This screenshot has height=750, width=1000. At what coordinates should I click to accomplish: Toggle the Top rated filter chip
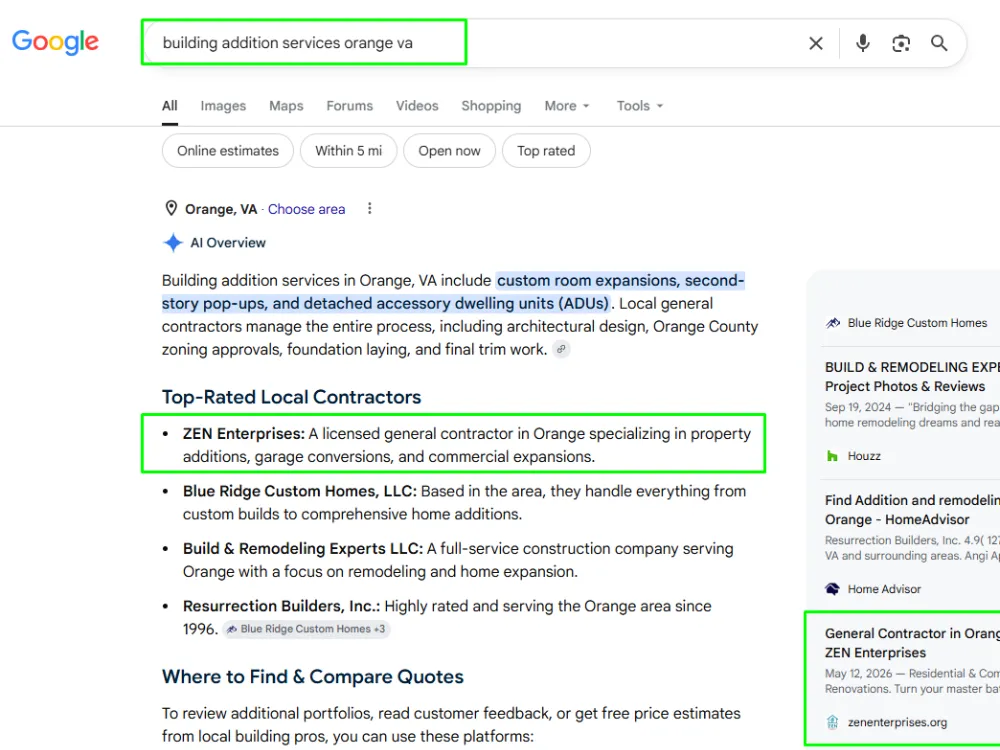546,151
